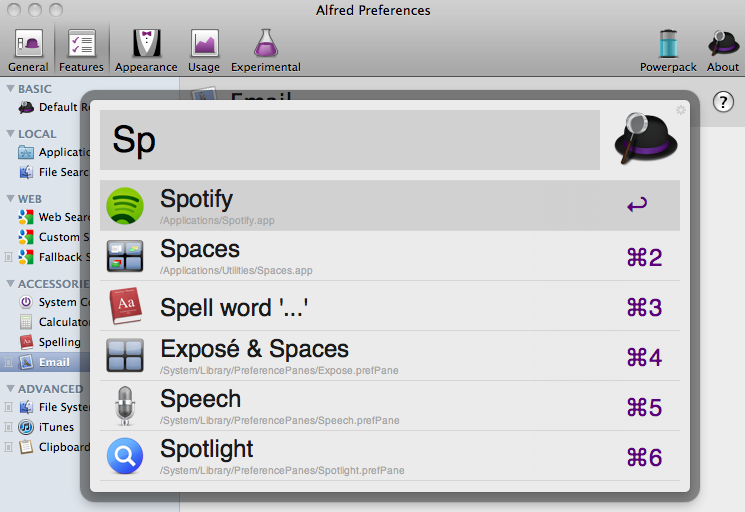This screenshot has height=512, width=745.
Task: Click the return arrow next to Spotify
Action: 637,205
